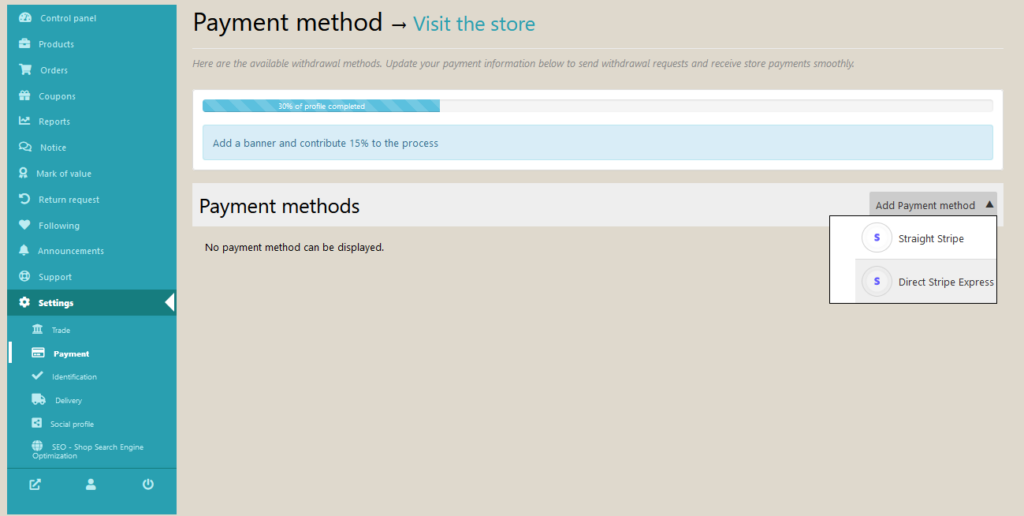This screenshot has height=516, width=1024.
Task: Click 'No payment method can be displayed.' text
Action: [x=294, y=248]
